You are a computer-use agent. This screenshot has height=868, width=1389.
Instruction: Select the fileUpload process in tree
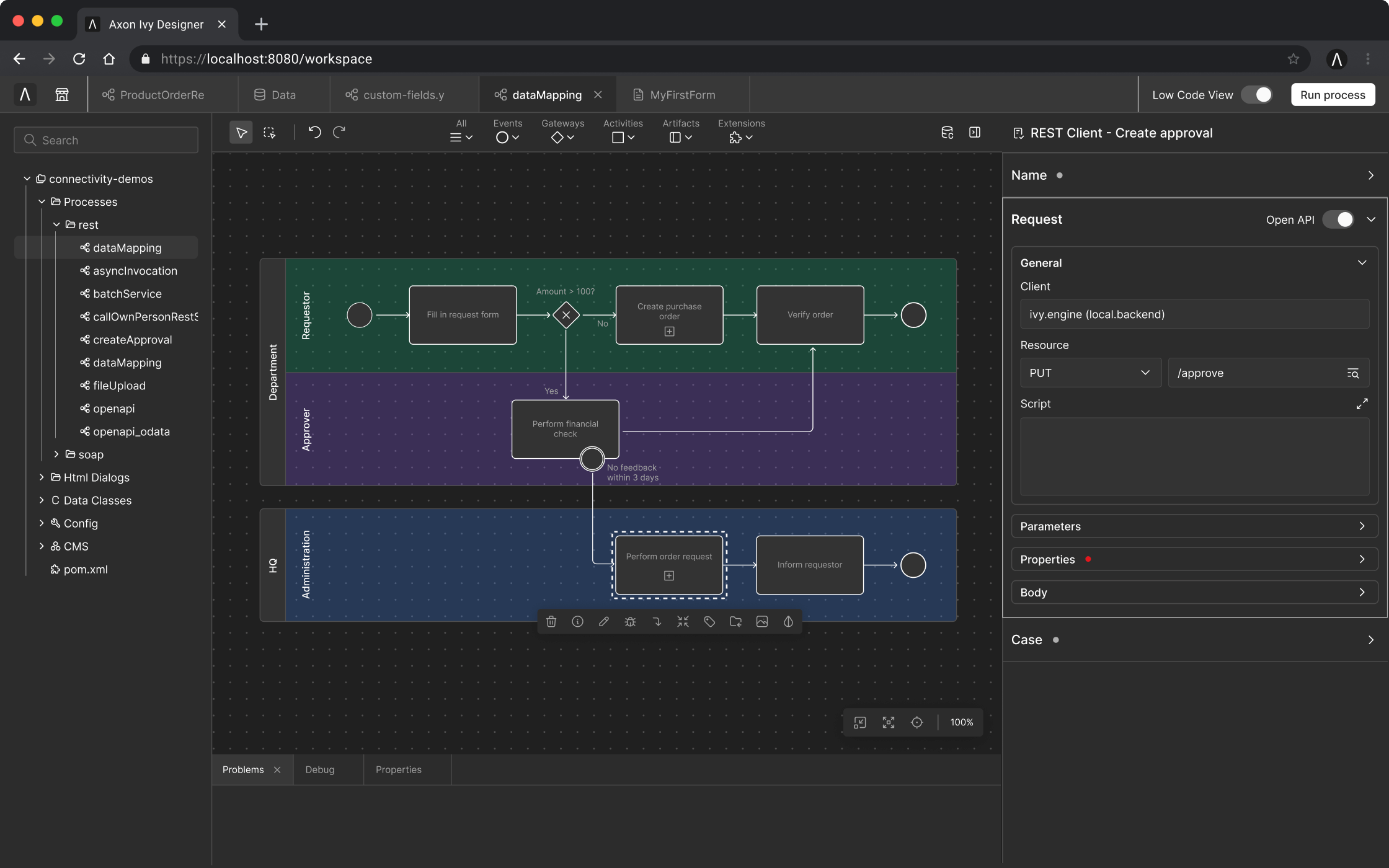[119, 386]
